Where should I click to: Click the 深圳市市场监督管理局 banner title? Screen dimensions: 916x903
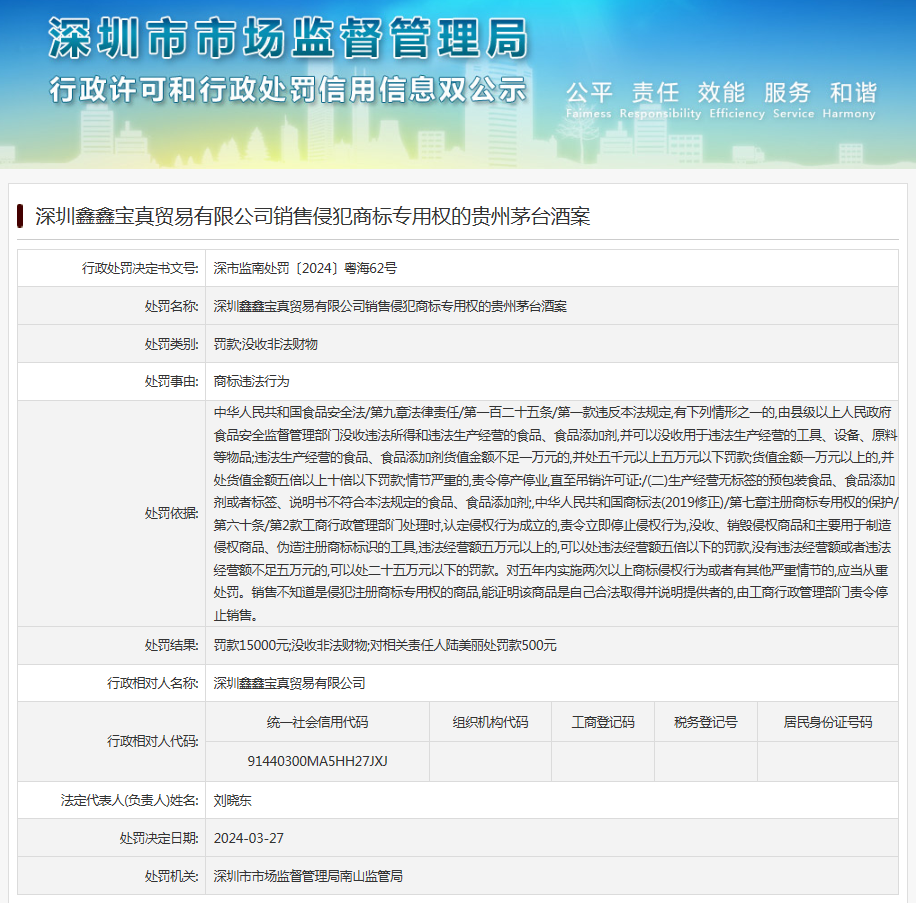click(289, 38)
